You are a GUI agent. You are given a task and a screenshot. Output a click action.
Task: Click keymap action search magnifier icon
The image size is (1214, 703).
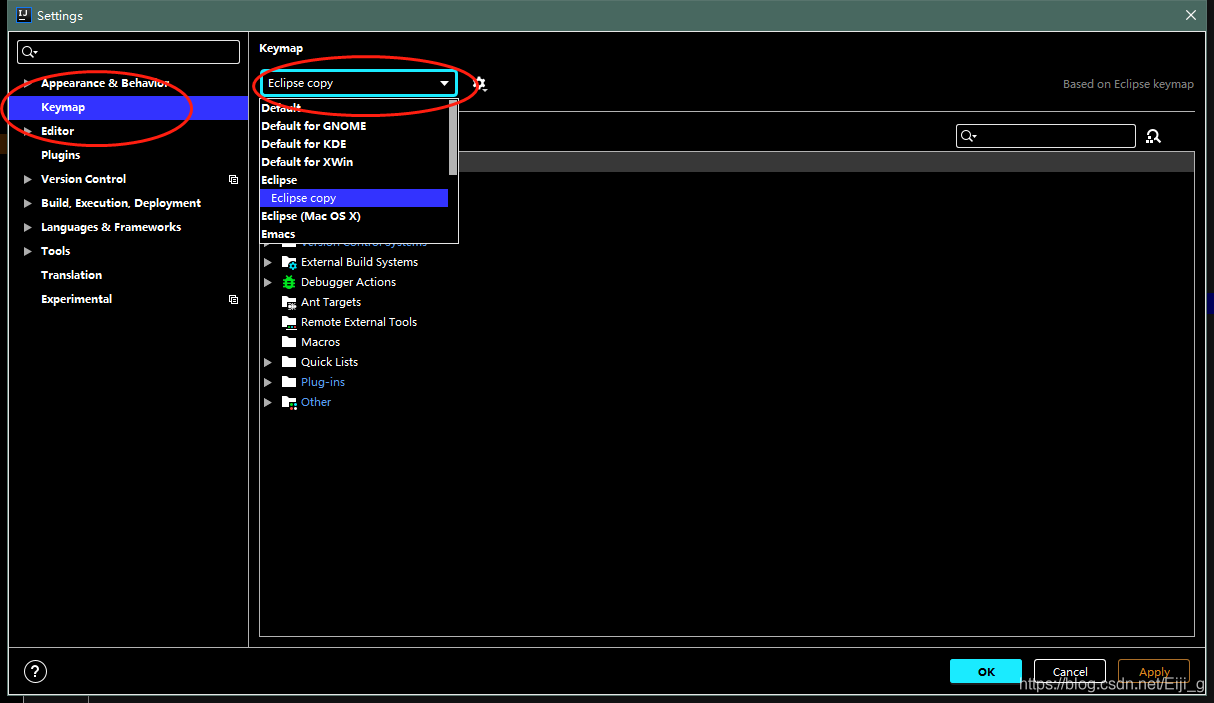(967, 136)
